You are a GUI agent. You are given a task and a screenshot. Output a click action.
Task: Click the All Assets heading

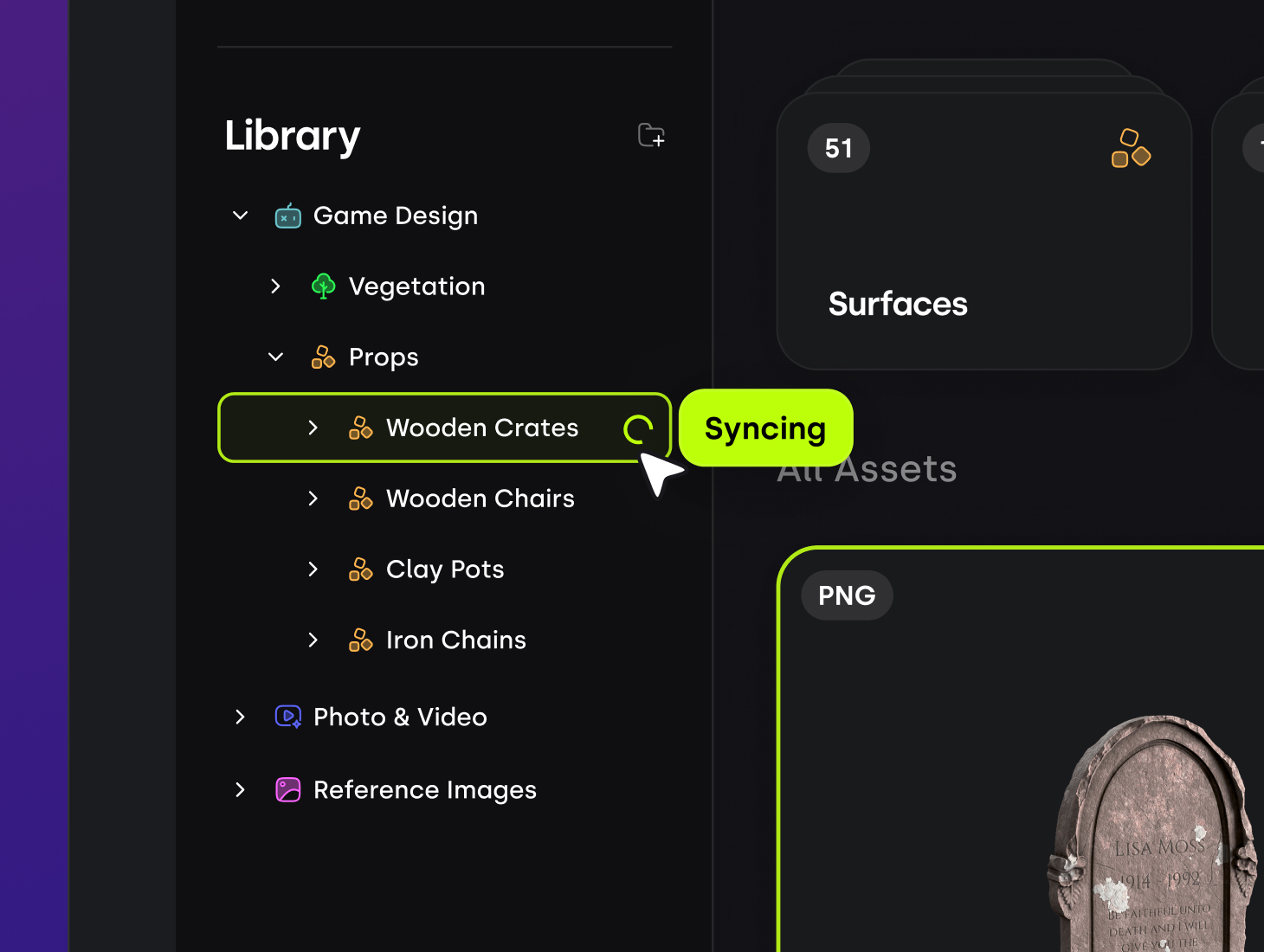[867, 468]
